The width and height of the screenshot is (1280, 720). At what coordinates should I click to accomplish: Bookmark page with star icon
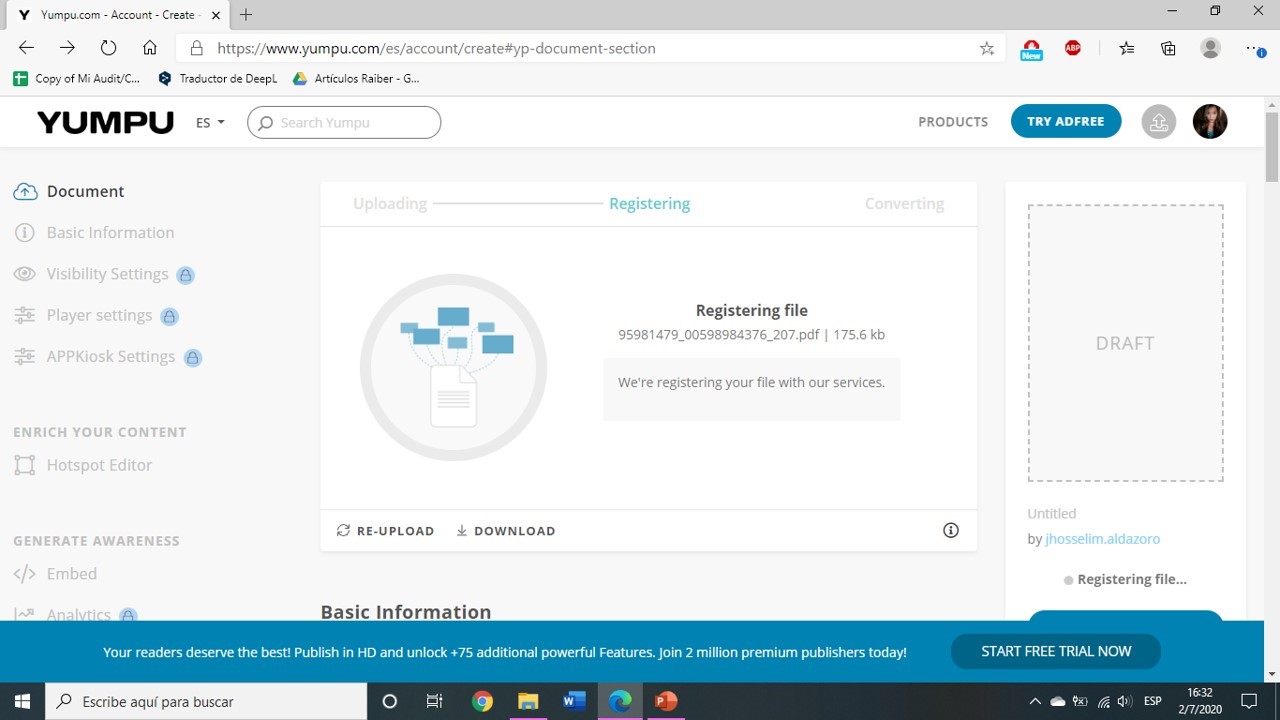[x=987, y=48]
